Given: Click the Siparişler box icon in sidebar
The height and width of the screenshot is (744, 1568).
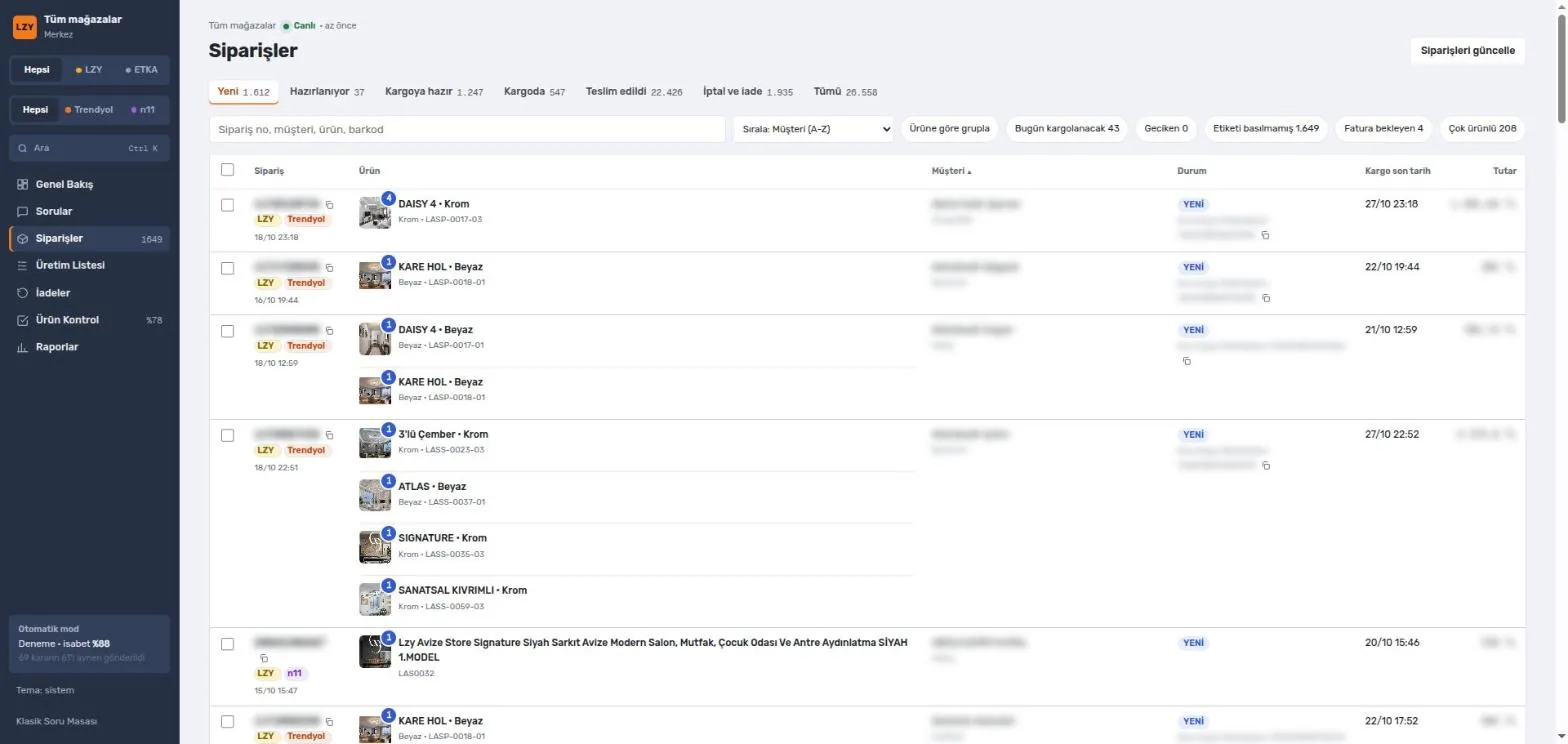Looking at the screenshot, I should click(x=23, y=239).
